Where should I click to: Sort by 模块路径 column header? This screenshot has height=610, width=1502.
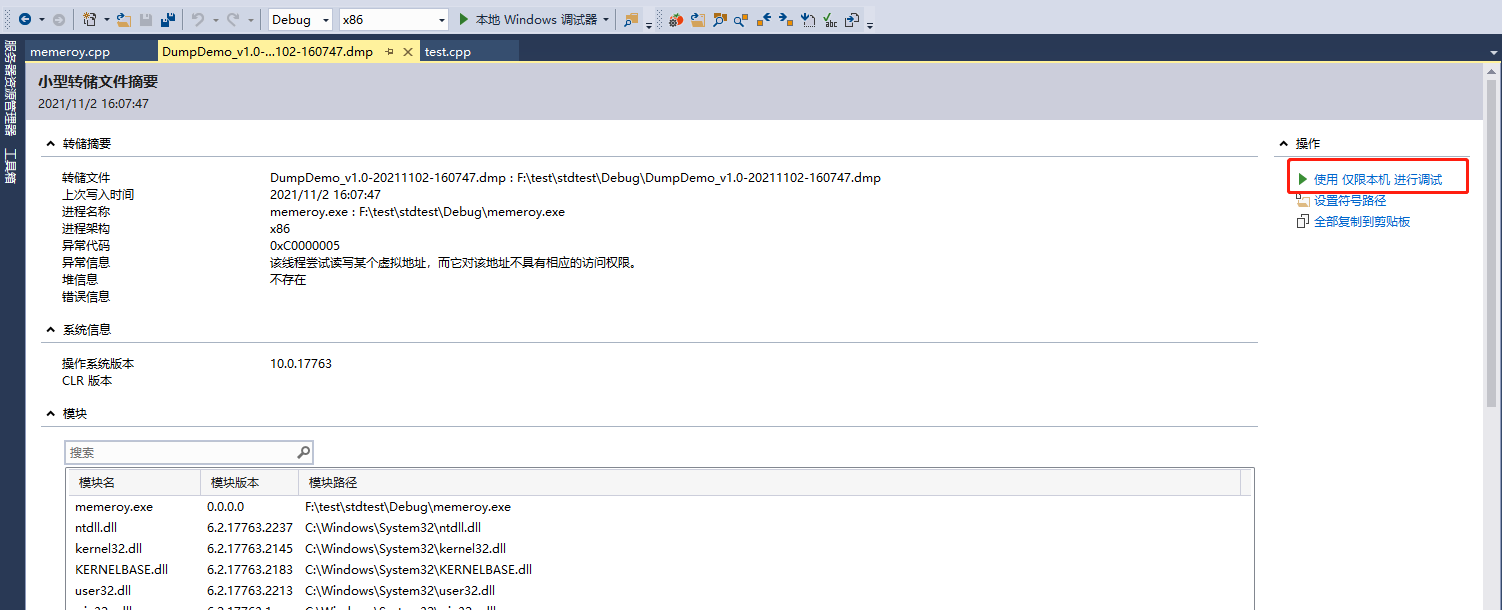pyautogui.click(x=770, y=483)
